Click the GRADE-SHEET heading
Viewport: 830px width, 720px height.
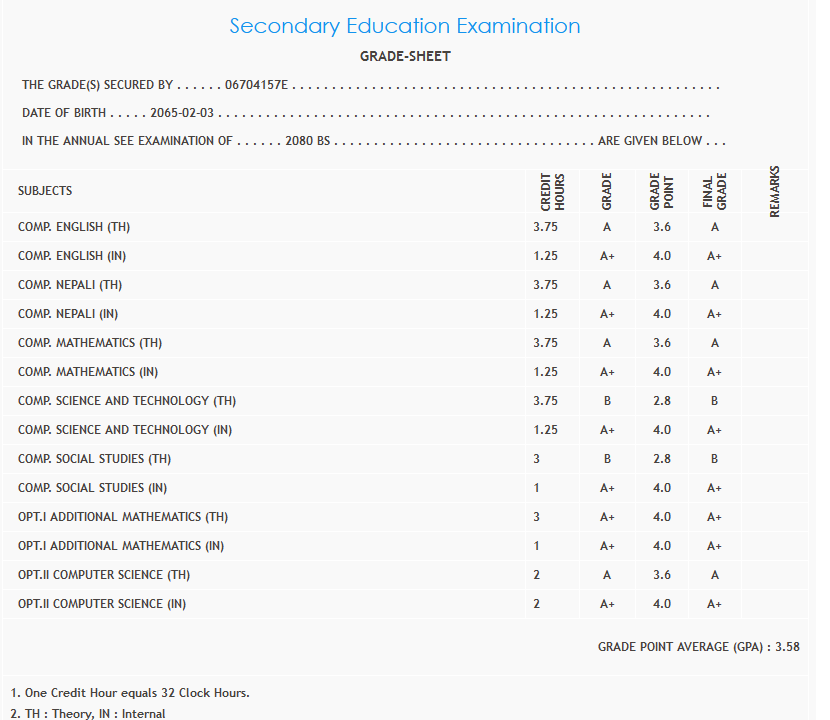pos(405,56)
